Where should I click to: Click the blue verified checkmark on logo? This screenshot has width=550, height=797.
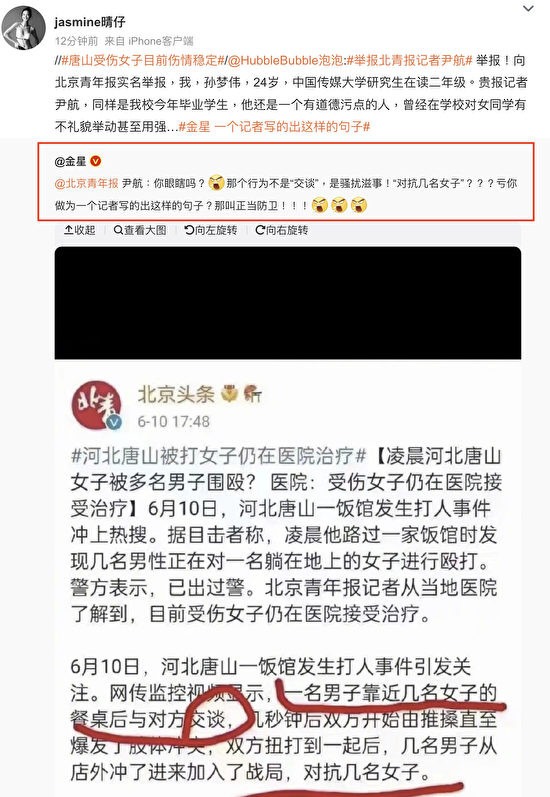coord(114,422)
